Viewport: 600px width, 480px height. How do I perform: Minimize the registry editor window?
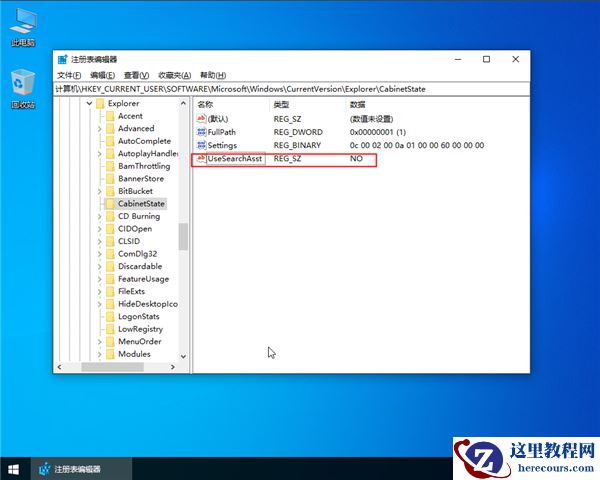458,59
